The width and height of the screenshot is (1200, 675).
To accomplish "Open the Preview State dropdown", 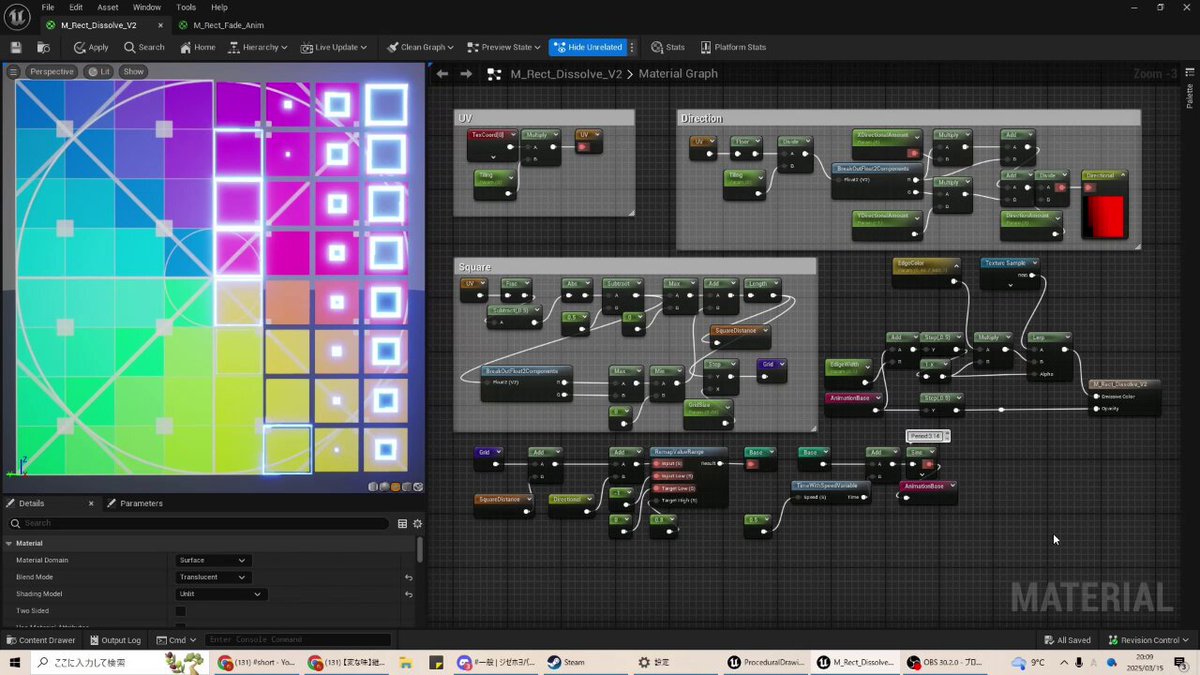I will 504,47.
